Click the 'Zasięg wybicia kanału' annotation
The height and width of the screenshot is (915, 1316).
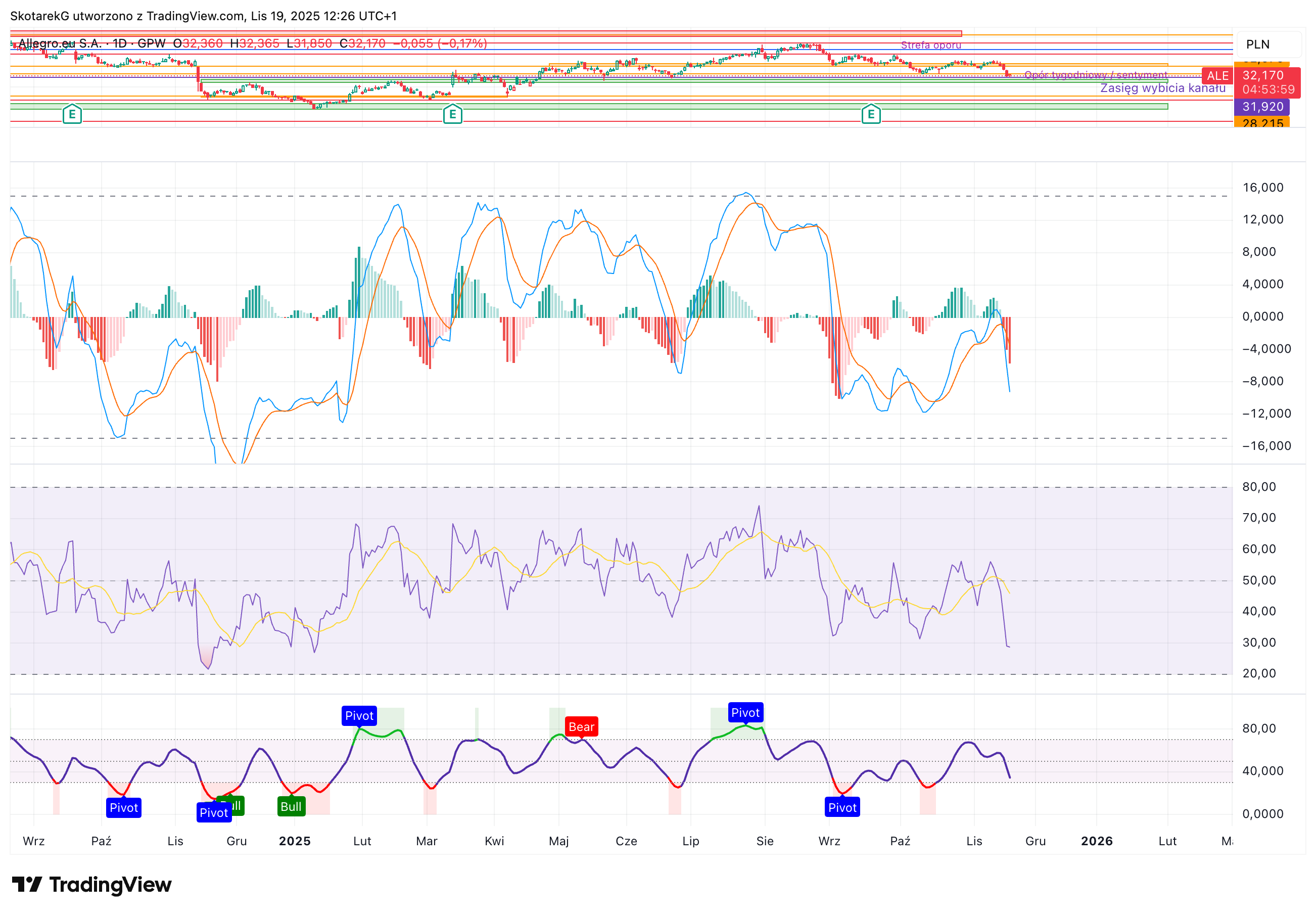[x=1163, y=88]
